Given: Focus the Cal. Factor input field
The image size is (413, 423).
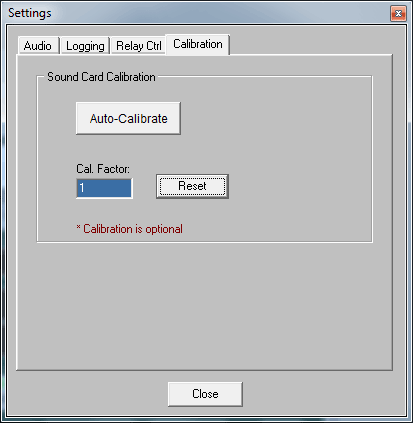Looking at the screenshot, I should coord(104,188).
